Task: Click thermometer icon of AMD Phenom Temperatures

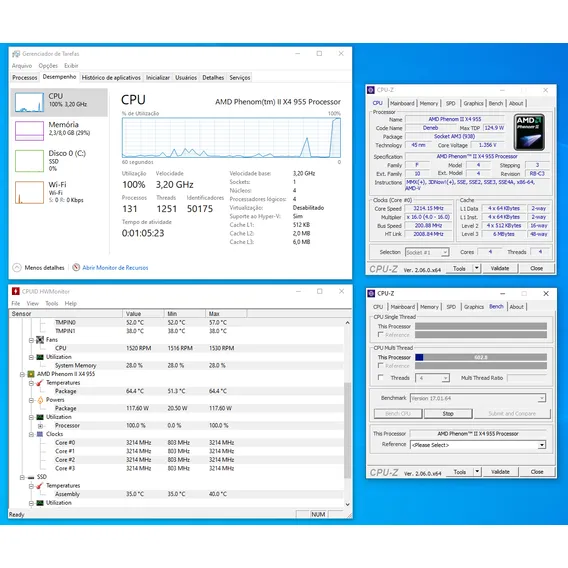Action: [x=40, y=383]
